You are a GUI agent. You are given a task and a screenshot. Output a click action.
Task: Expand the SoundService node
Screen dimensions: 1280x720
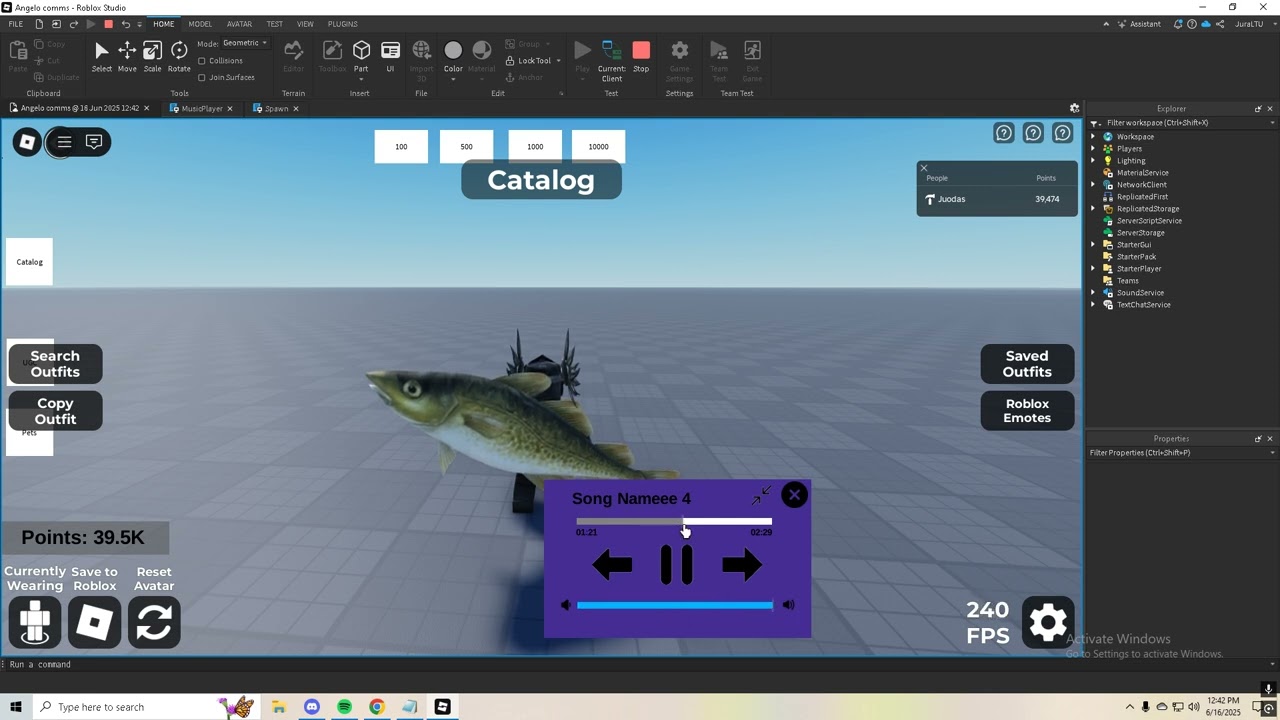pyautogui.click(x=1093, y=293)
